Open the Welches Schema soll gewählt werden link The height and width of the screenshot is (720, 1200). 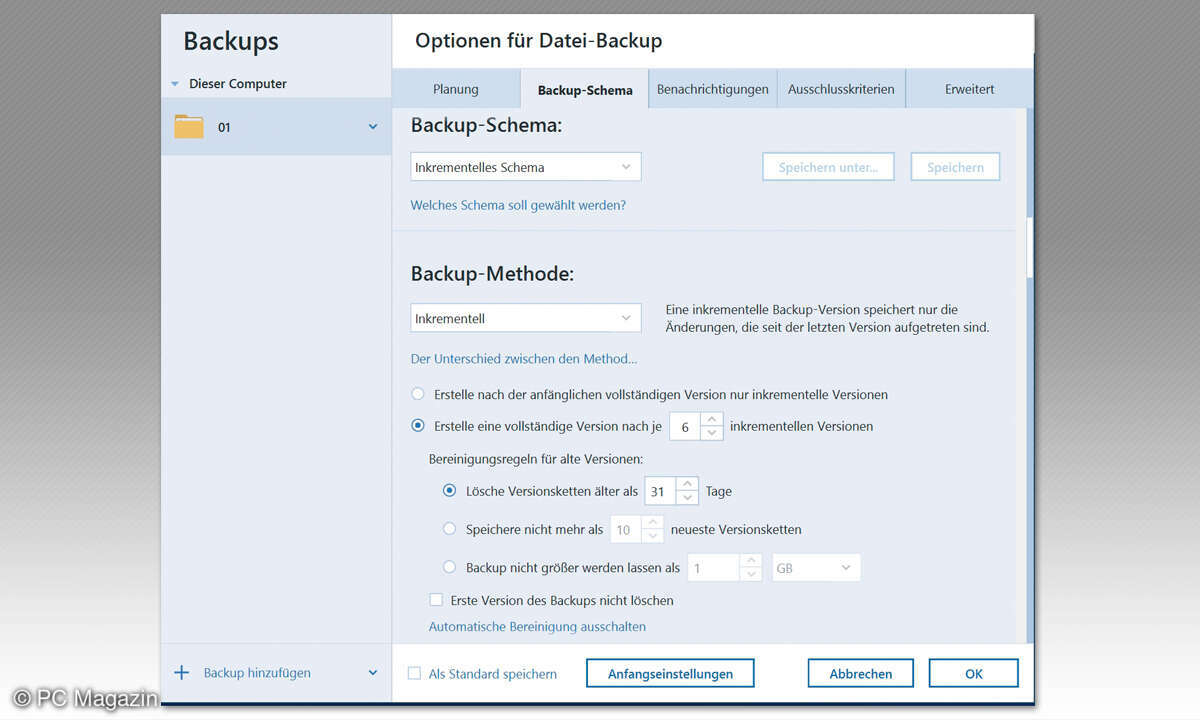[x=518, y=205]
